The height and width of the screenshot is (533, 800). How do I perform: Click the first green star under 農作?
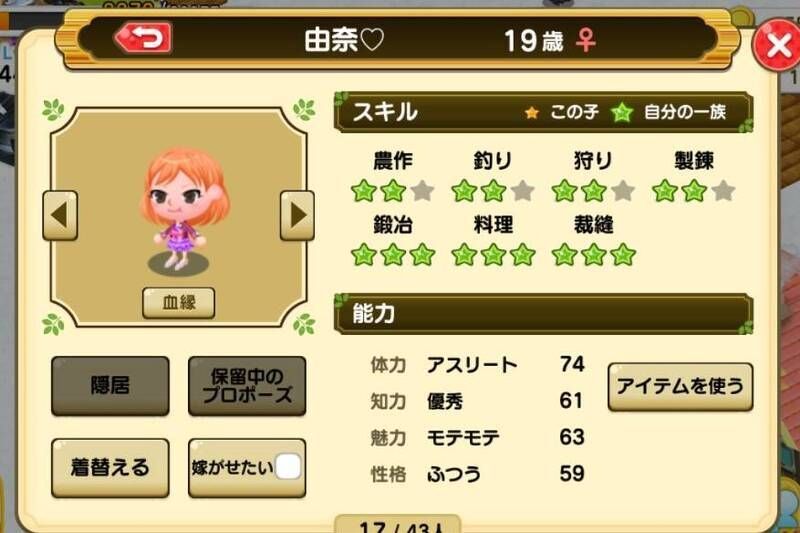click(x=364, y=191)
